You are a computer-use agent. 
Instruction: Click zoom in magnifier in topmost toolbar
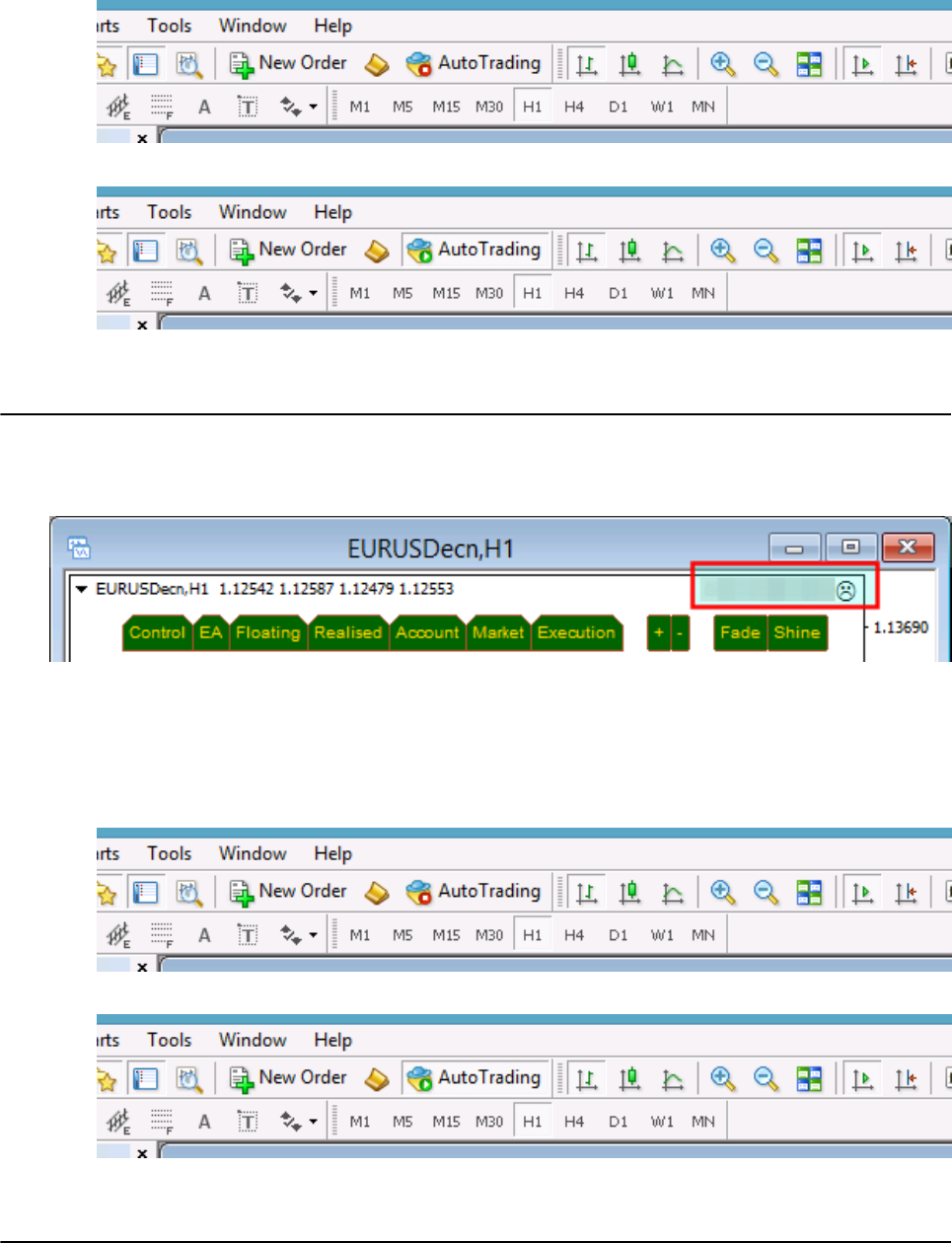pos(723,65)
